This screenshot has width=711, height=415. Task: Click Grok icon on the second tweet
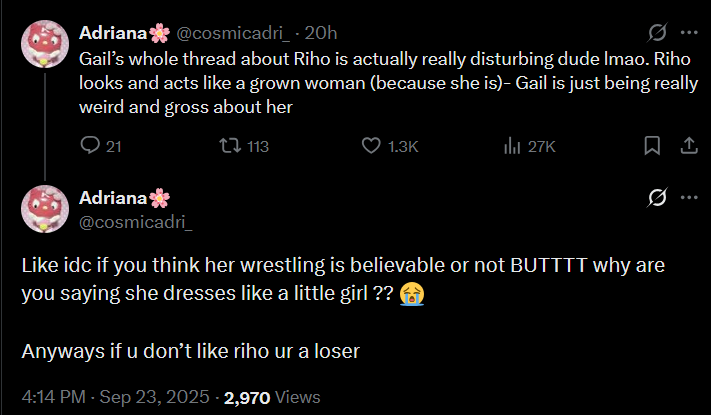pos(658,197)
